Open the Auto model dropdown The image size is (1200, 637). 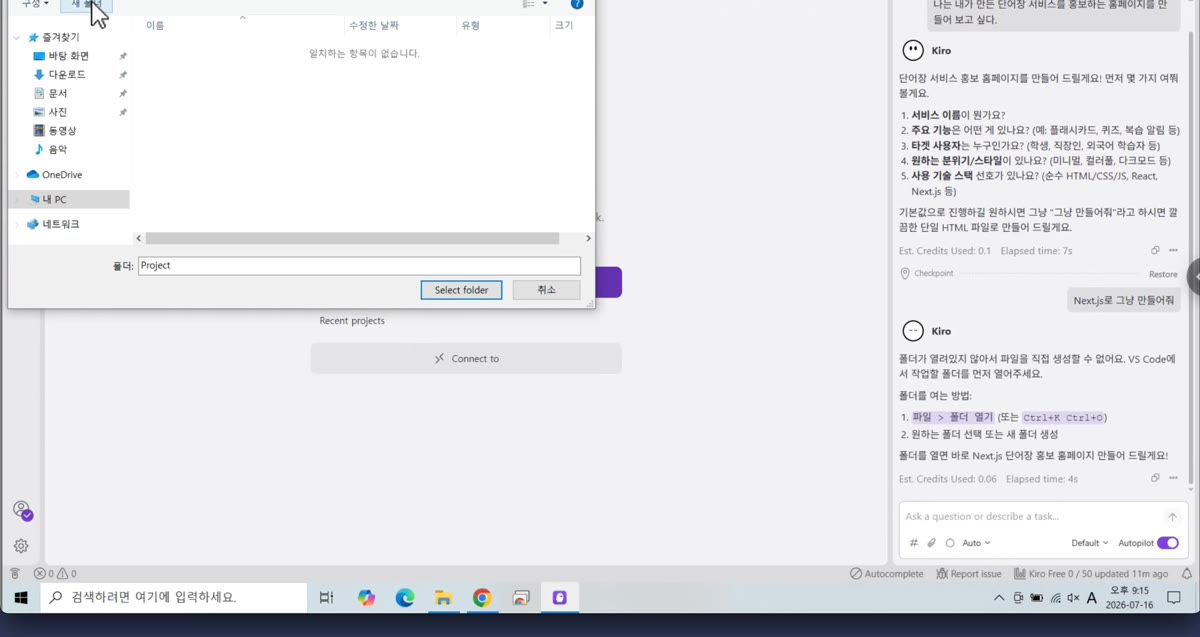(976, 543)
